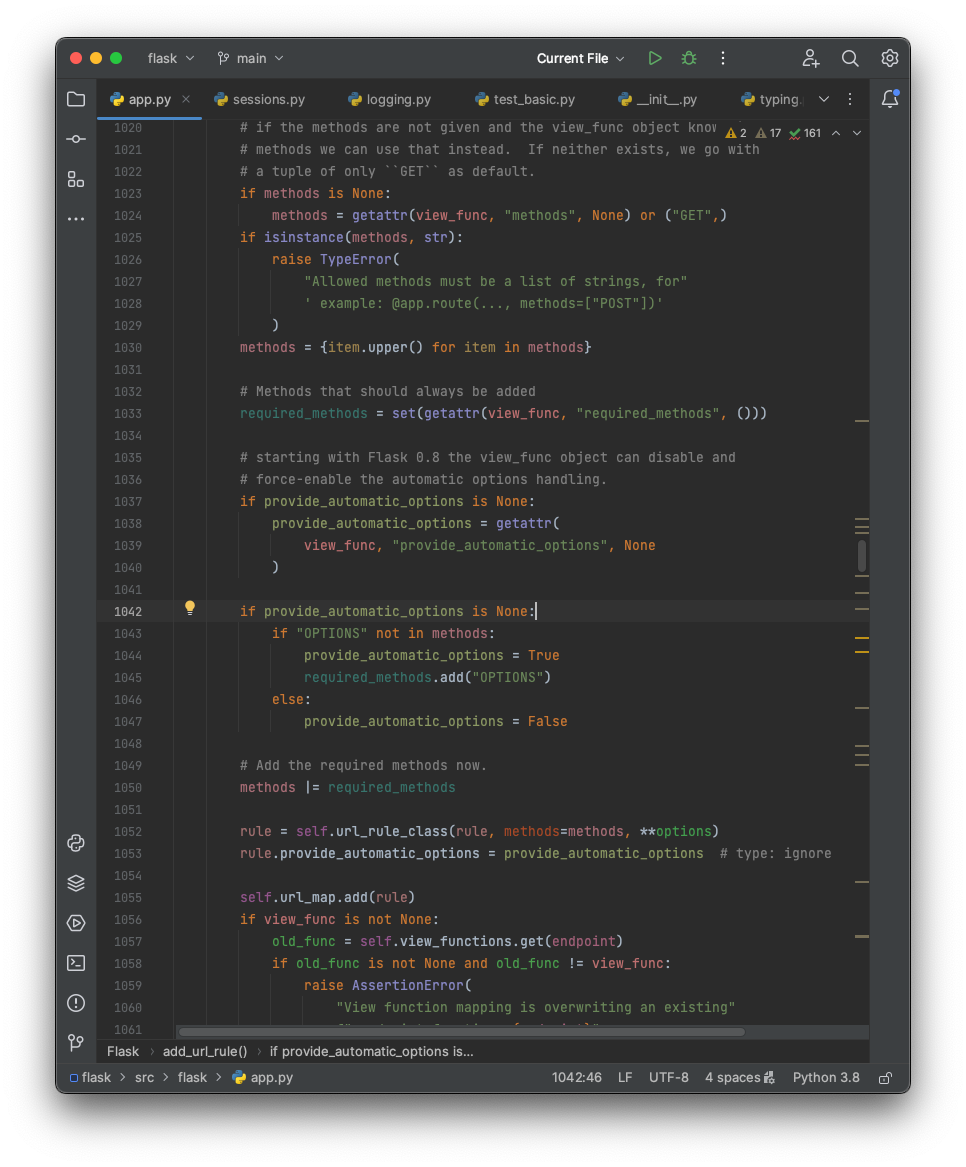
Task: Switch to the test_basic.py tab
Action: pos(525,99)
